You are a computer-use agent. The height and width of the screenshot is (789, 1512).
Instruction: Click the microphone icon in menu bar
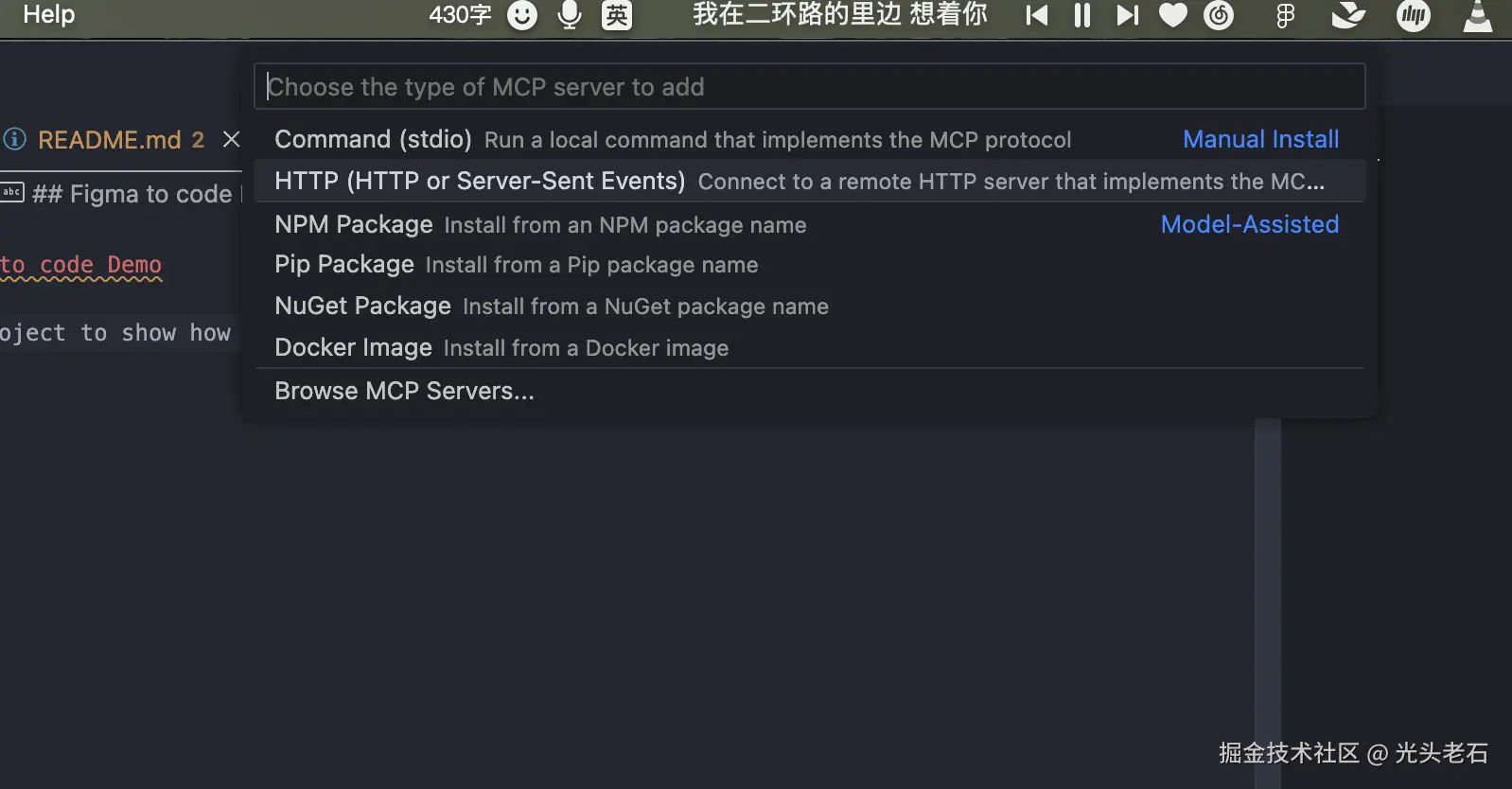tap(570, 15)
